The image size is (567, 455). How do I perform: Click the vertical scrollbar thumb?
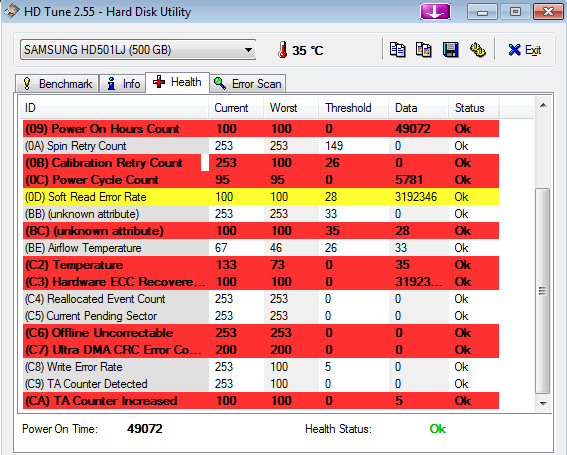pyautogui.click(x=542, y=291)
